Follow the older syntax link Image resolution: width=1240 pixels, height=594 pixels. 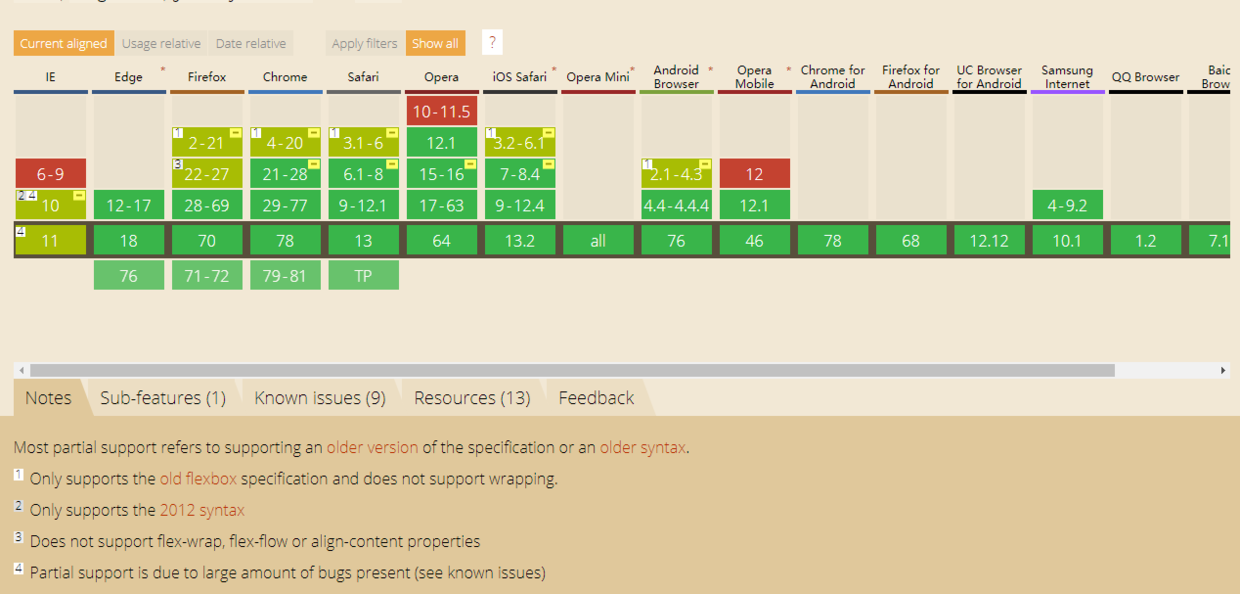pyautogui.click(x=642, y=448)
